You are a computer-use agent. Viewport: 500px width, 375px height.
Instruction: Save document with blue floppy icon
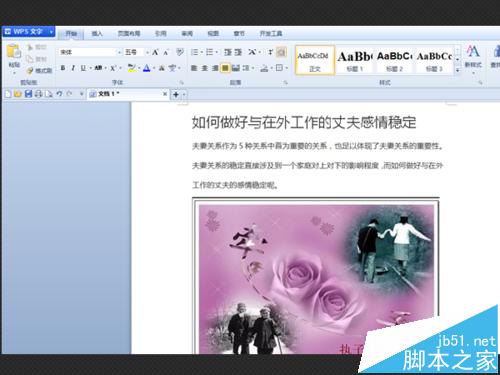pyautogui.click(x=28, y=94)
